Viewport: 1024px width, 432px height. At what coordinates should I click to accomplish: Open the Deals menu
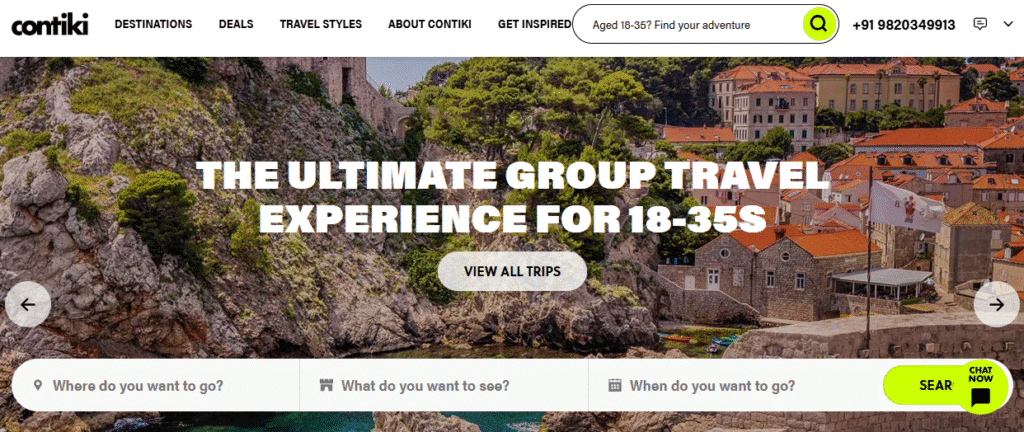click(x=236, y=24)
